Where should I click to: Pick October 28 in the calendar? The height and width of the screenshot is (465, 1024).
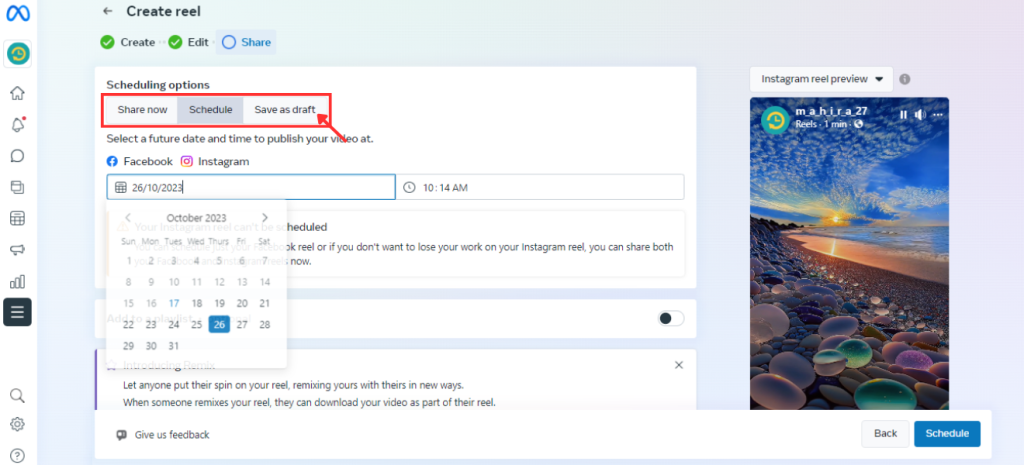point(264,325)
